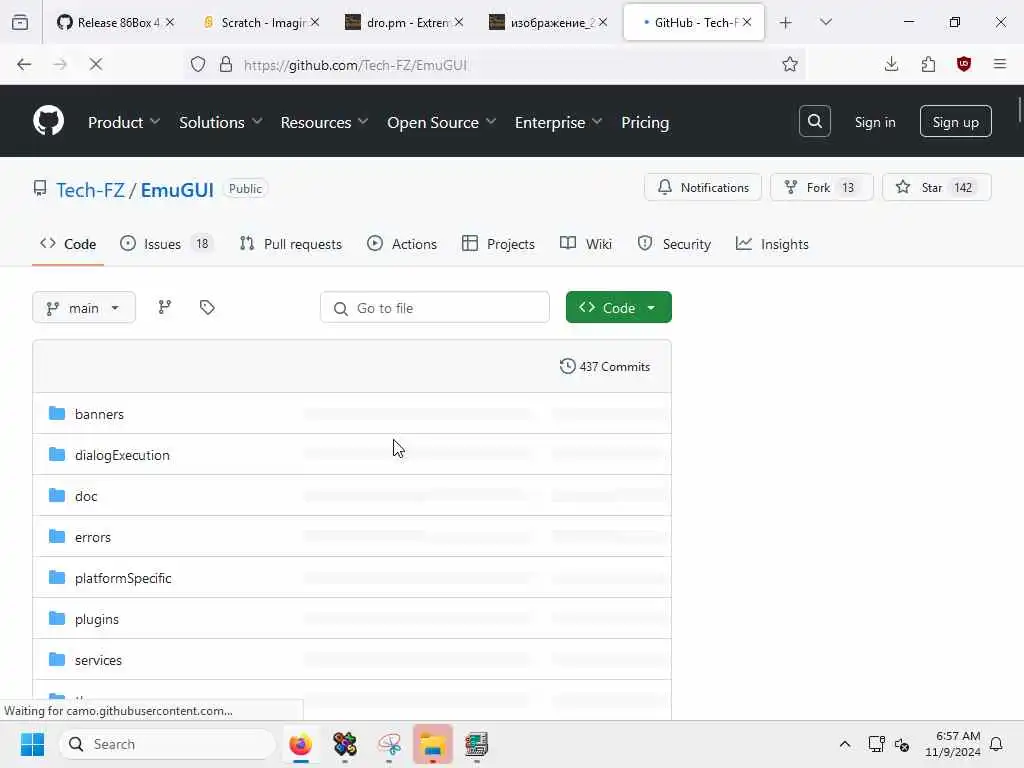
Task: Open Windows Start menu
Action: click(32, 744)
